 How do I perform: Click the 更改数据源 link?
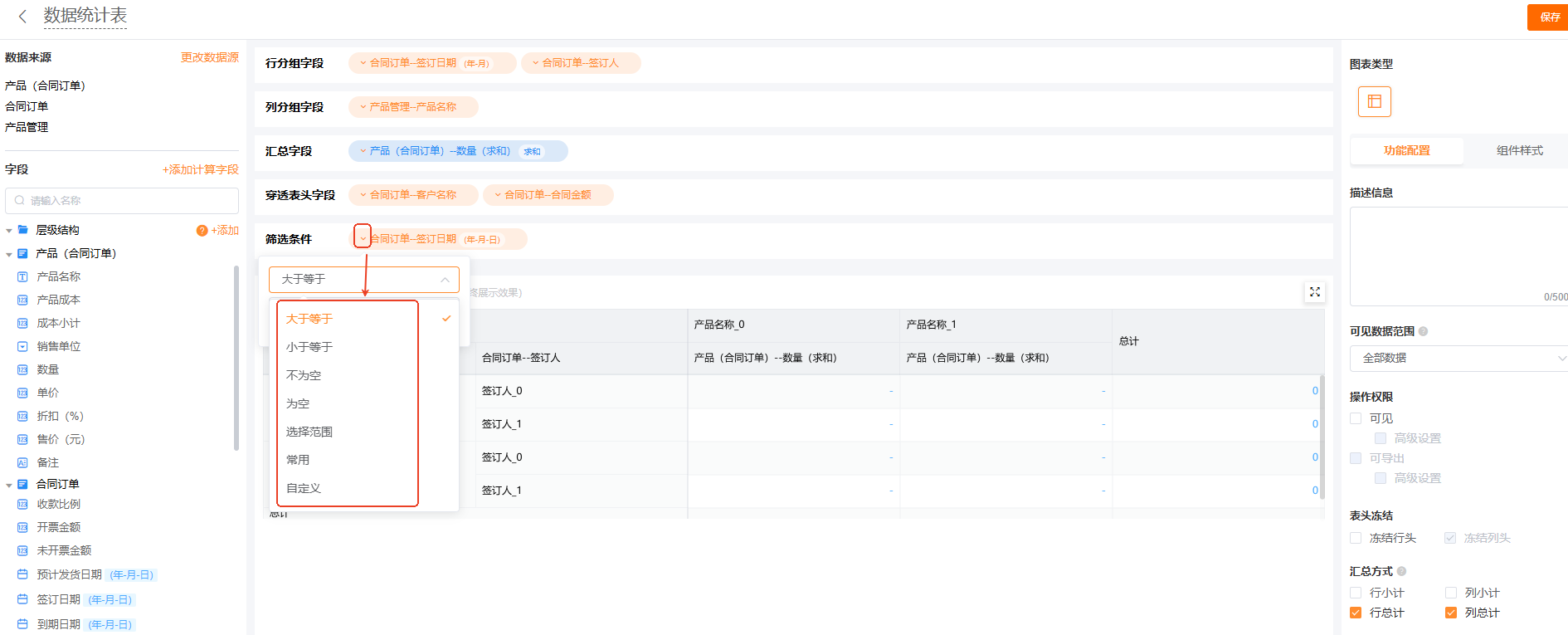(209, 57)
